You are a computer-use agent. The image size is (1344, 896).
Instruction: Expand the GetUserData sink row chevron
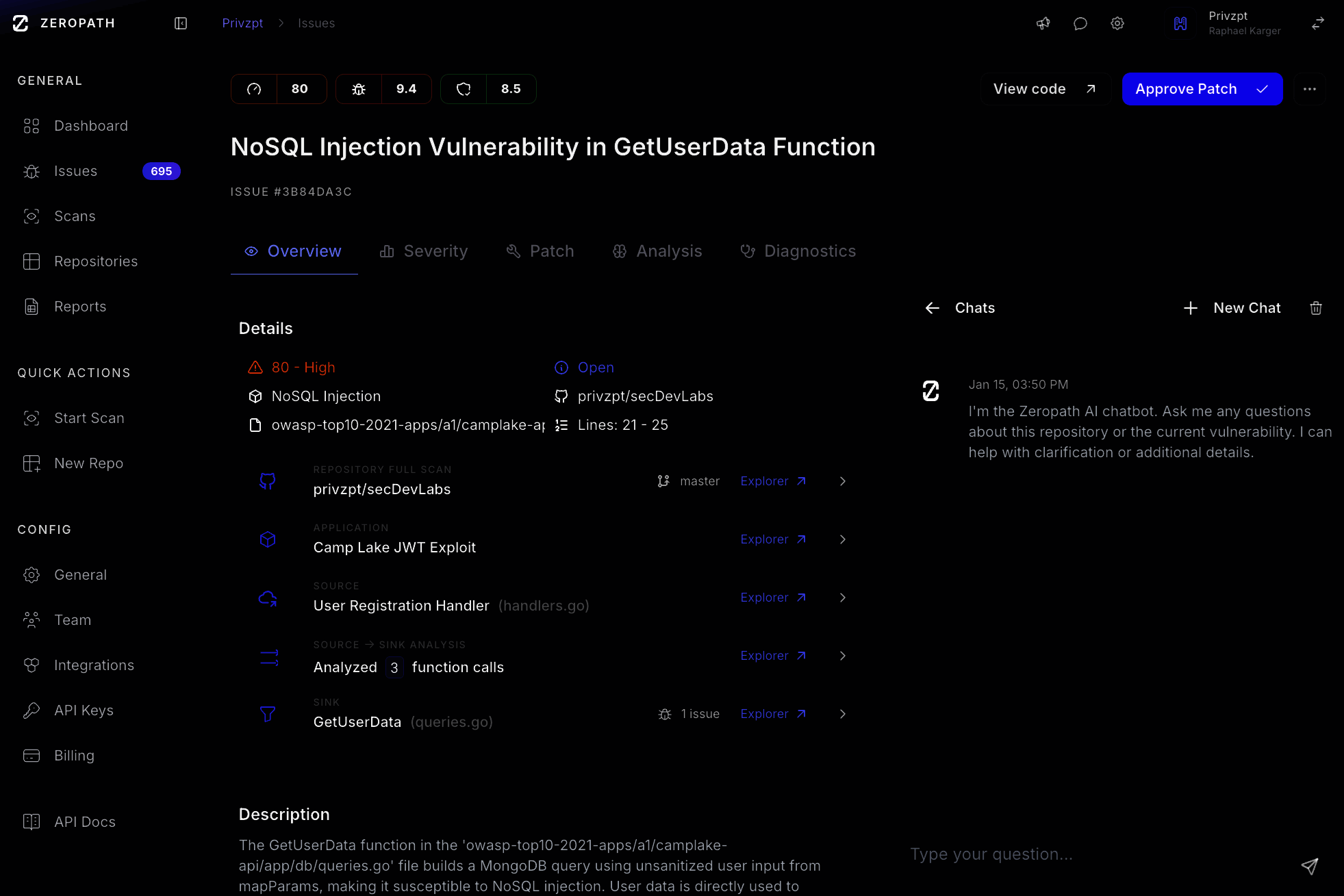[843, 714]
